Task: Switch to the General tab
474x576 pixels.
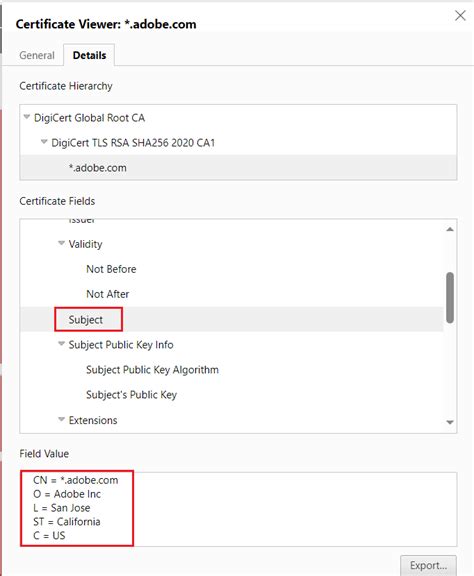Action: pos(37,55)
